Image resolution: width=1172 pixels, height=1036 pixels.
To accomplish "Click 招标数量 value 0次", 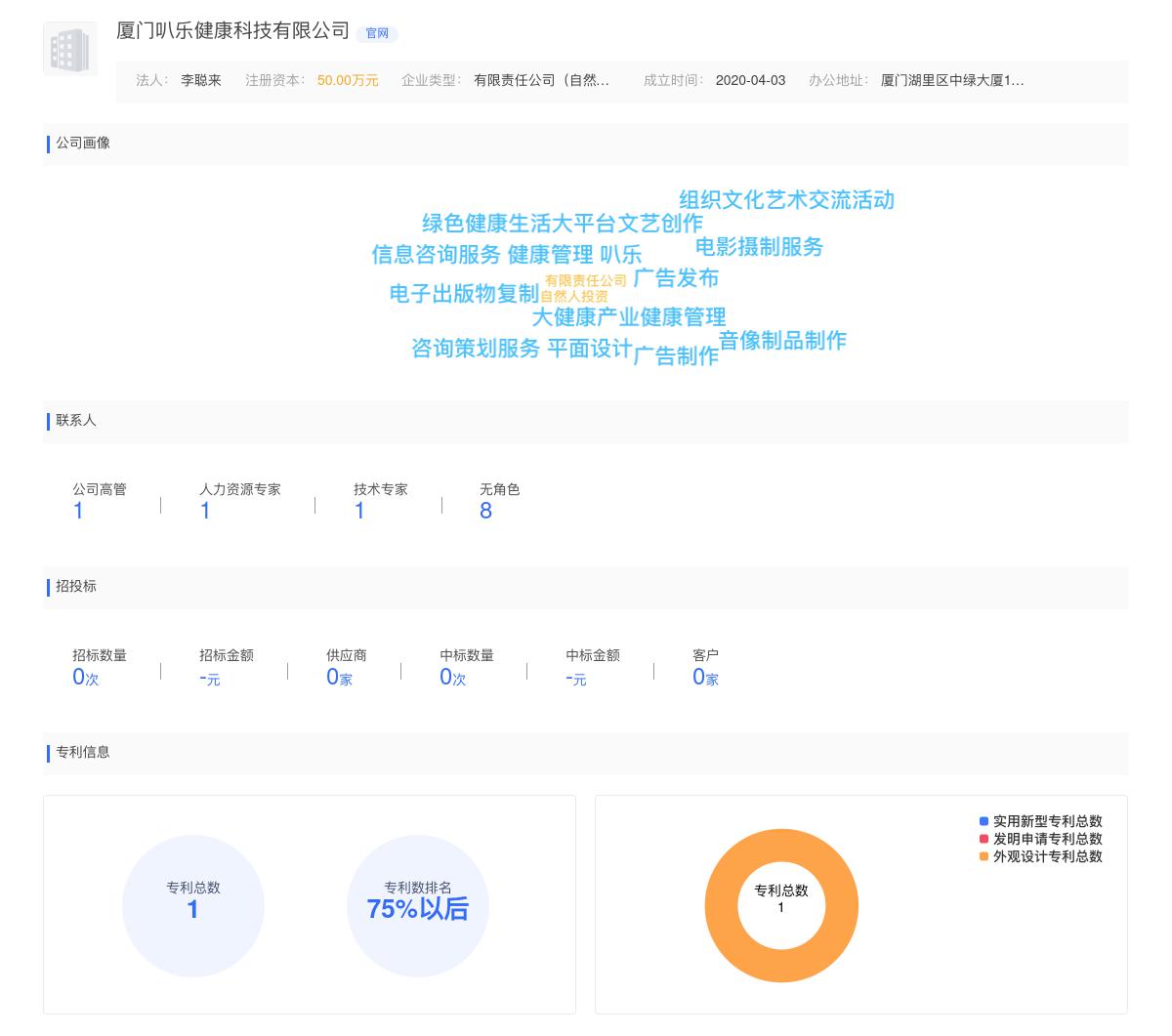I will [86, 678].
